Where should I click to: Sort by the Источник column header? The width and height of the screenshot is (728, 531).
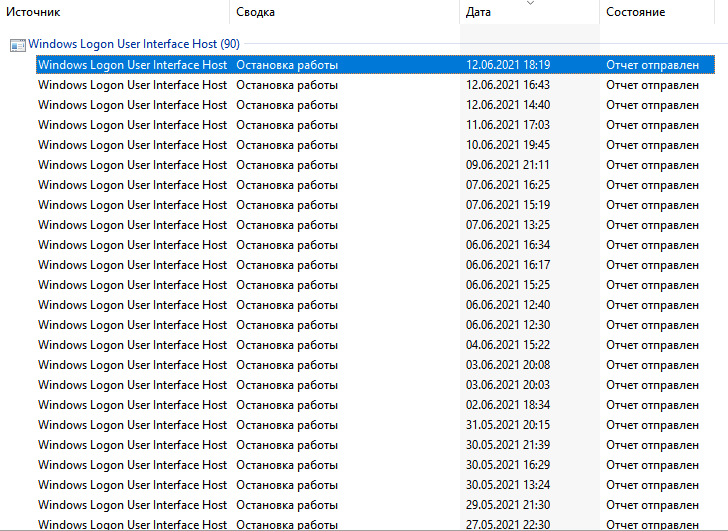click(x=115, y=12)
